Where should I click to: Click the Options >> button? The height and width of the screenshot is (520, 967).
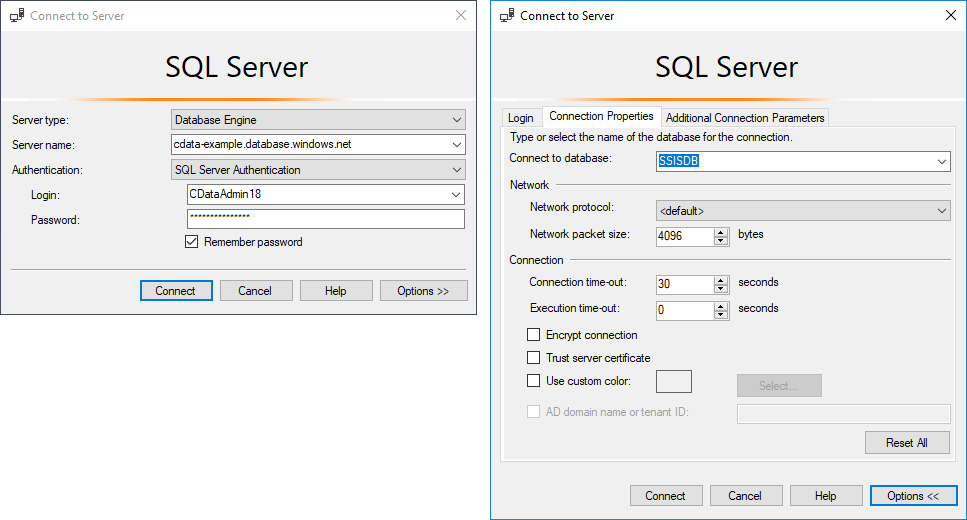tap(423, 291)
